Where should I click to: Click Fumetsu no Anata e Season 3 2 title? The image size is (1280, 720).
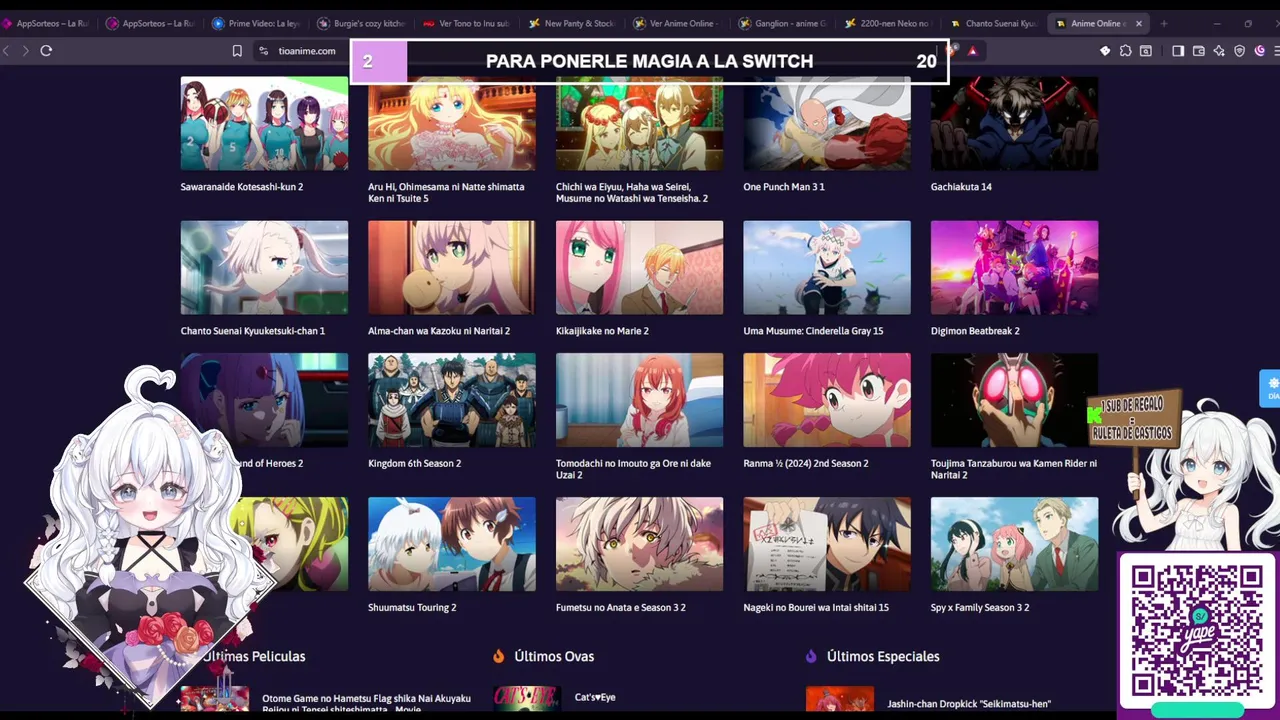[x=621, y=608]
